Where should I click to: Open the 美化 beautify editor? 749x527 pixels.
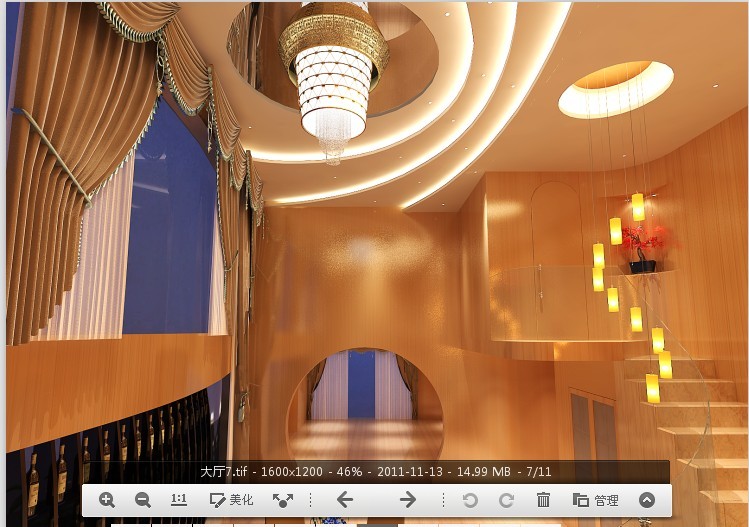click(x=231, y=500)
